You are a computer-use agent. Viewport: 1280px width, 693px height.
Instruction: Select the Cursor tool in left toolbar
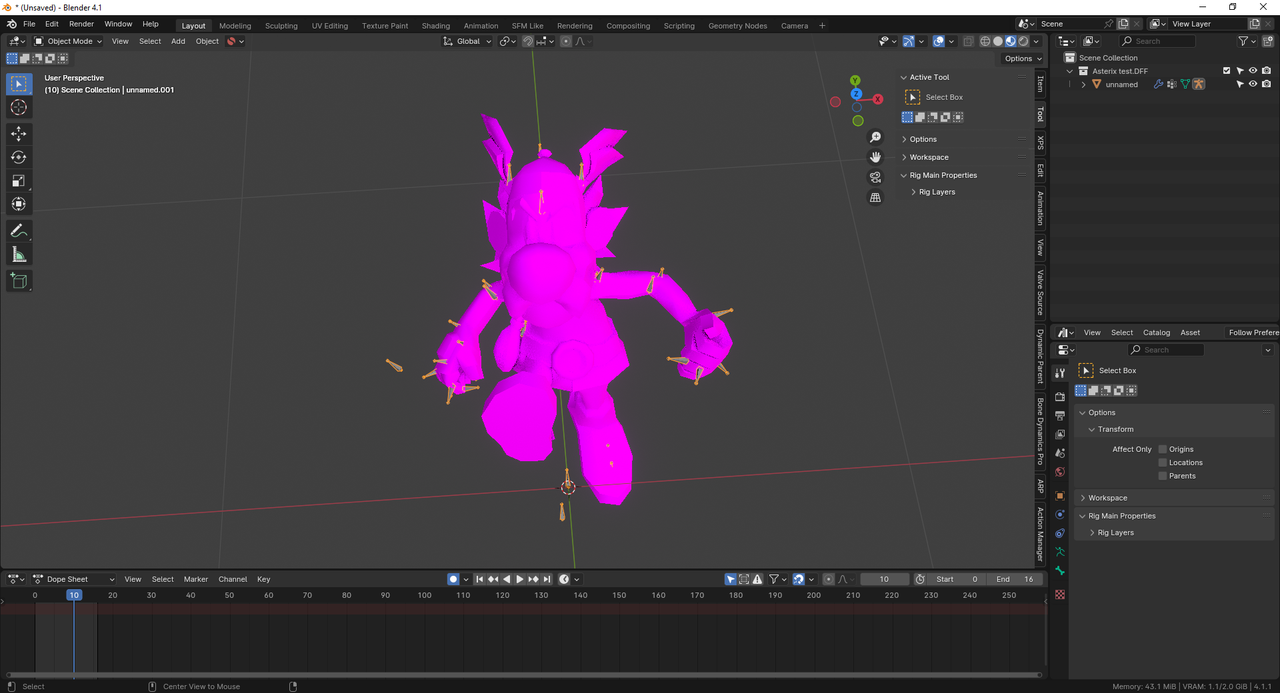coord(19,108)
